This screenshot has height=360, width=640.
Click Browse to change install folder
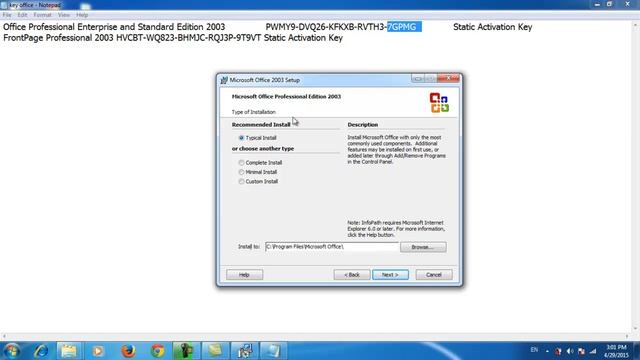pyautogui.click(x=423, y=247)
